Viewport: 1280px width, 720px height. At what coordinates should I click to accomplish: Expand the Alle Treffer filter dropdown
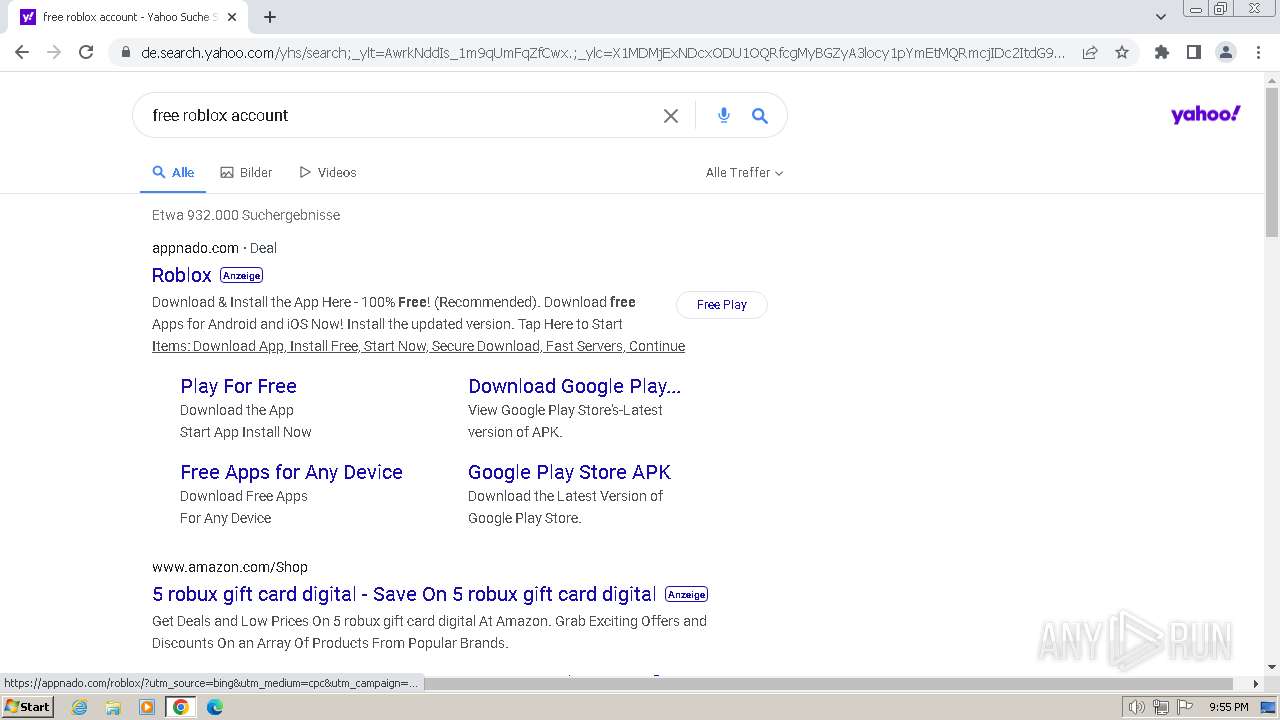[744, 173]
